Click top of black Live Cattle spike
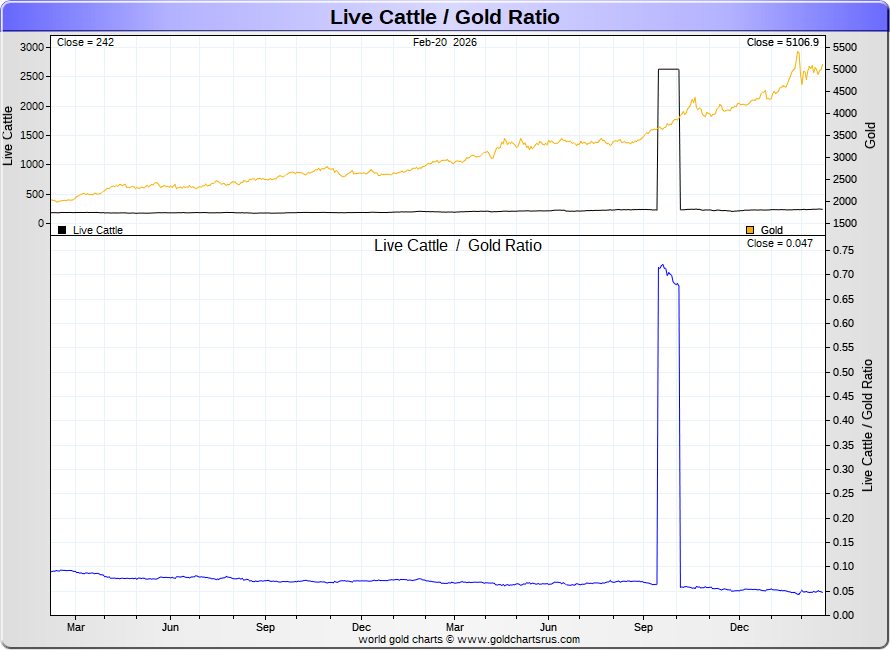Viewport: 890px width, 650px height. point(668,69)
